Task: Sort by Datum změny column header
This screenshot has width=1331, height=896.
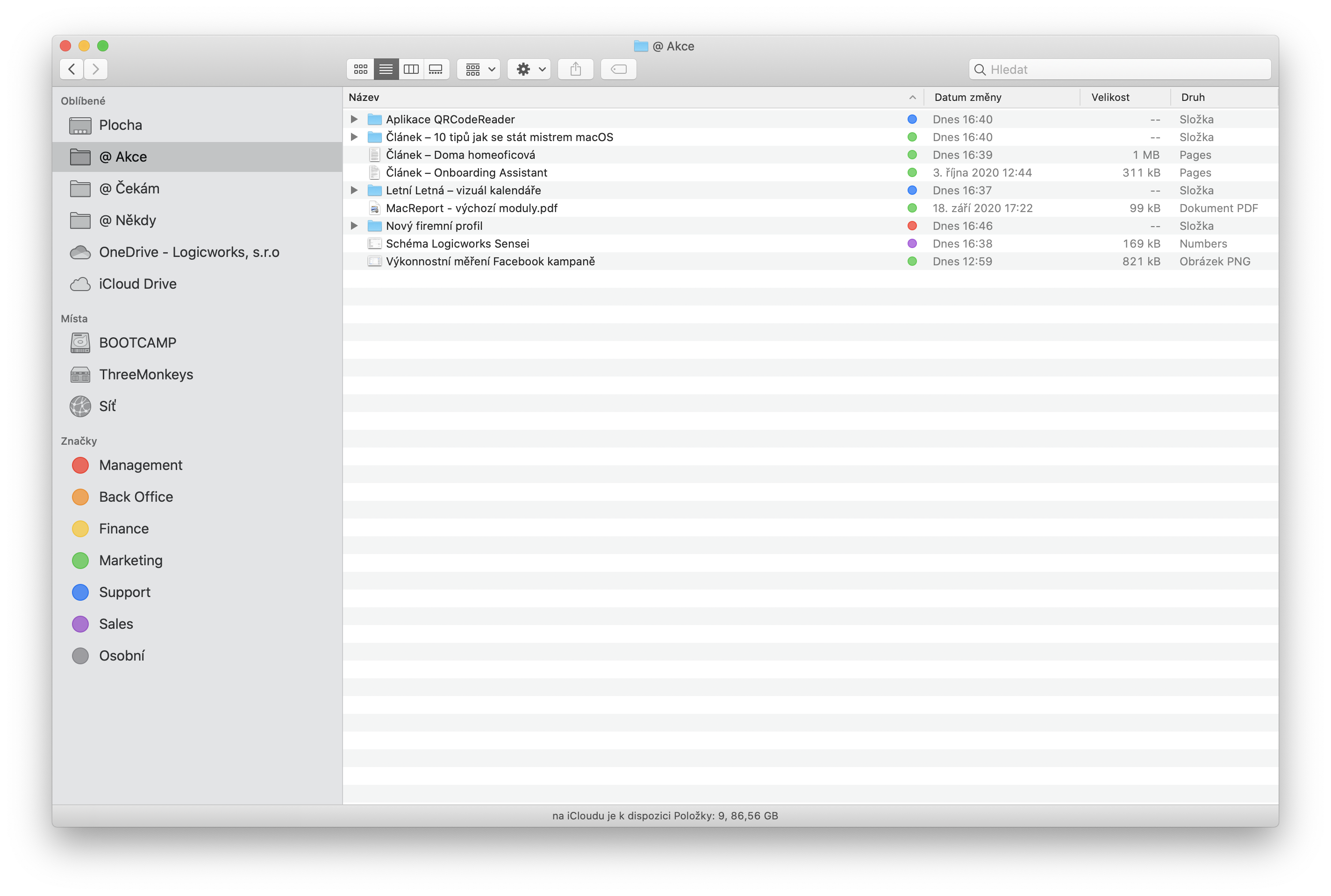Action: [967, 97]
